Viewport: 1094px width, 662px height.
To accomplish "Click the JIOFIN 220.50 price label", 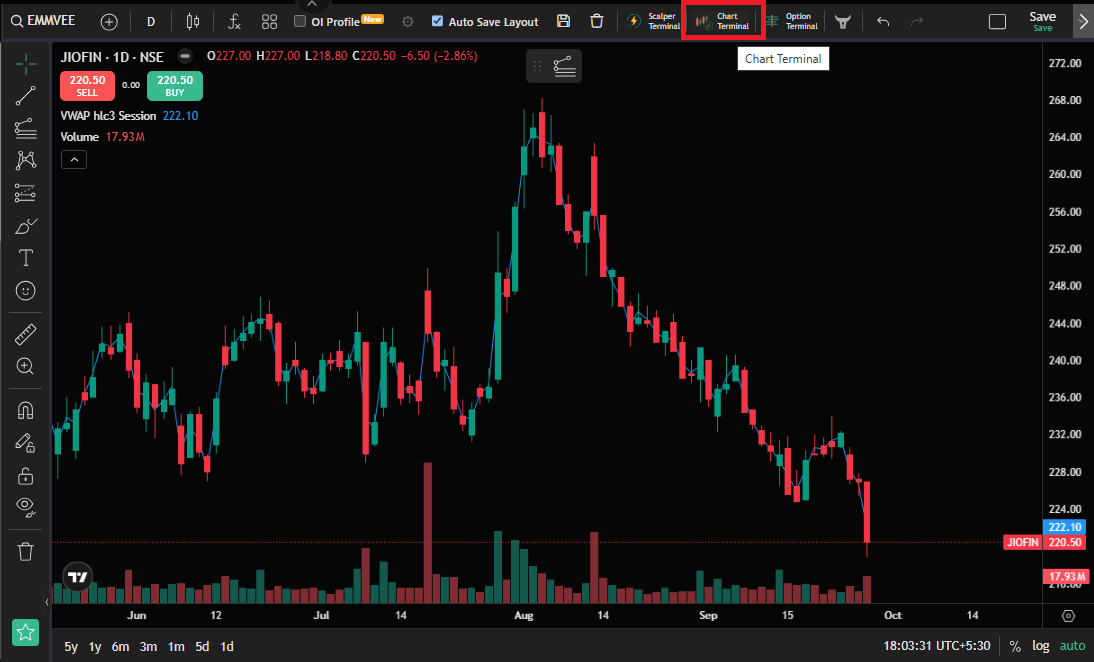I will point(1044,542).
